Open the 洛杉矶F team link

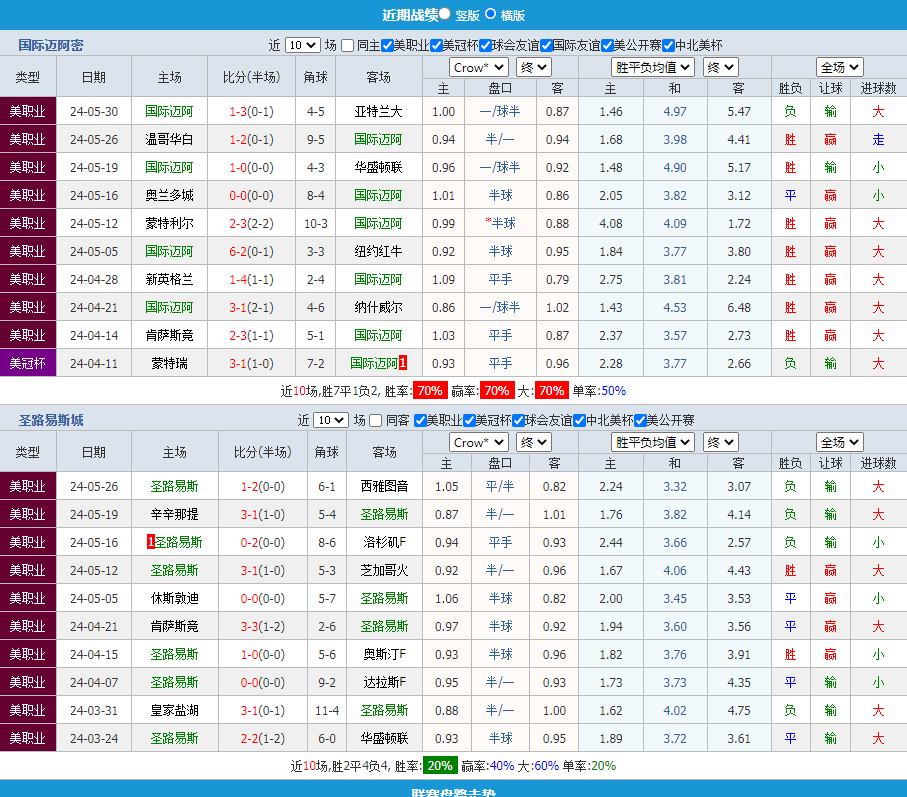pyautogui.click(x=384, y=542)
